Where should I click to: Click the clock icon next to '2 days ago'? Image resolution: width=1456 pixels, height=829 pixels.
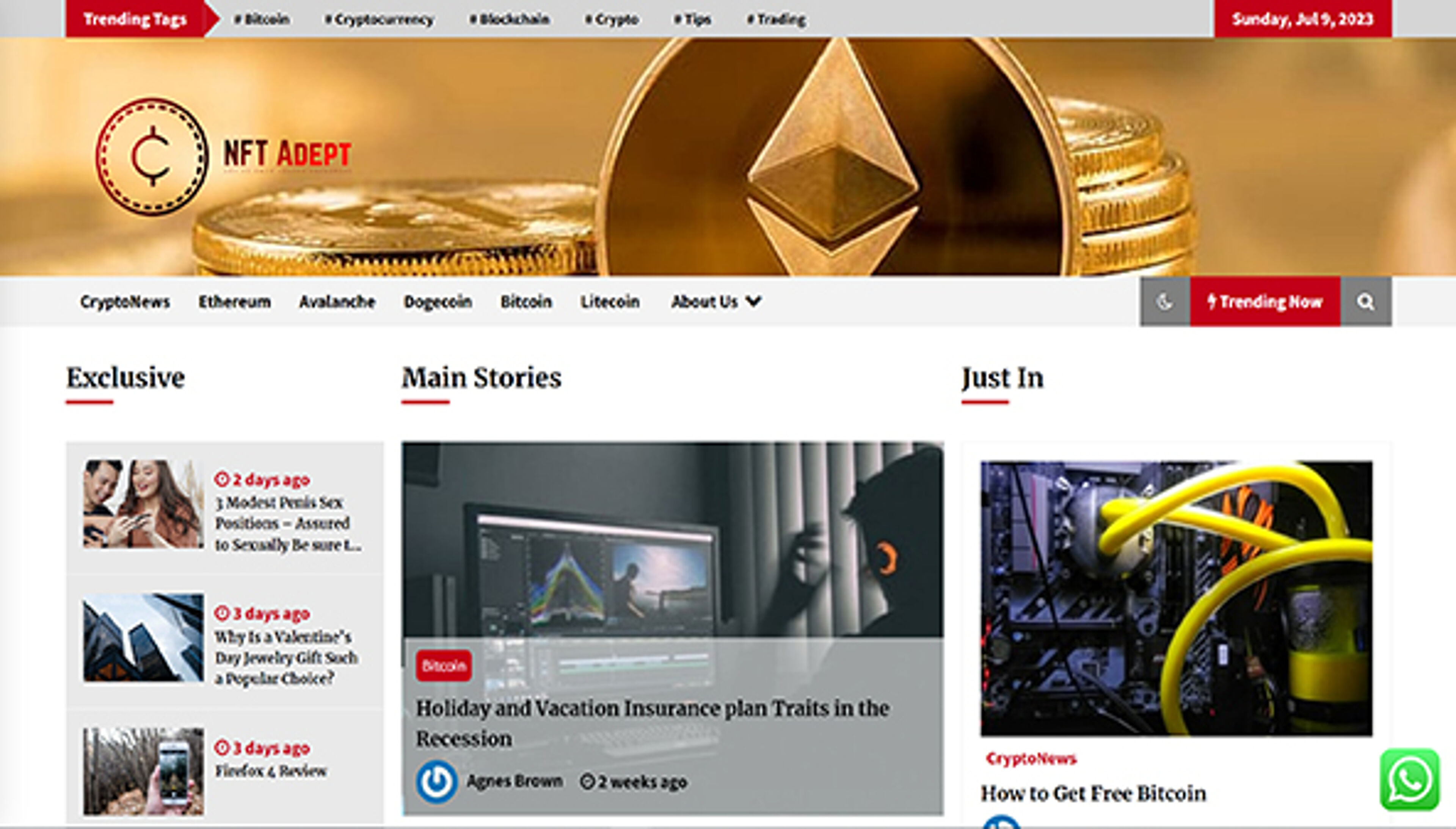(223, 479)
